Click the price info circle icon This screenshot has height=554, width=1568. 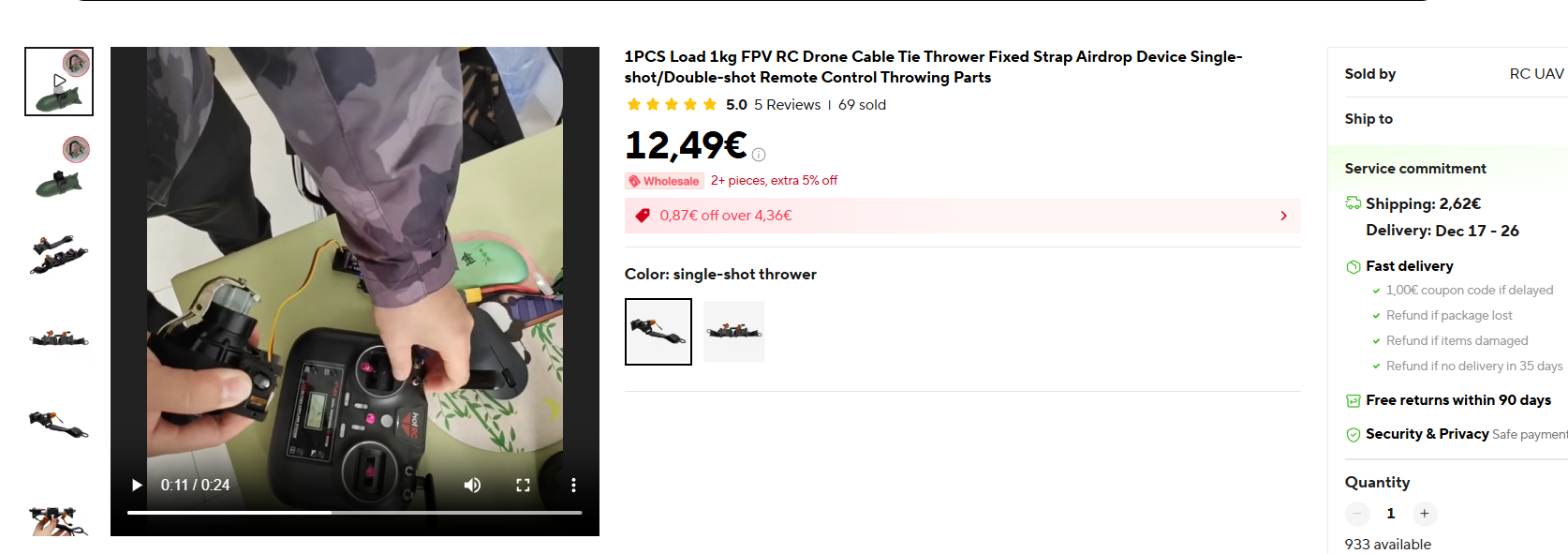[759, 155]
